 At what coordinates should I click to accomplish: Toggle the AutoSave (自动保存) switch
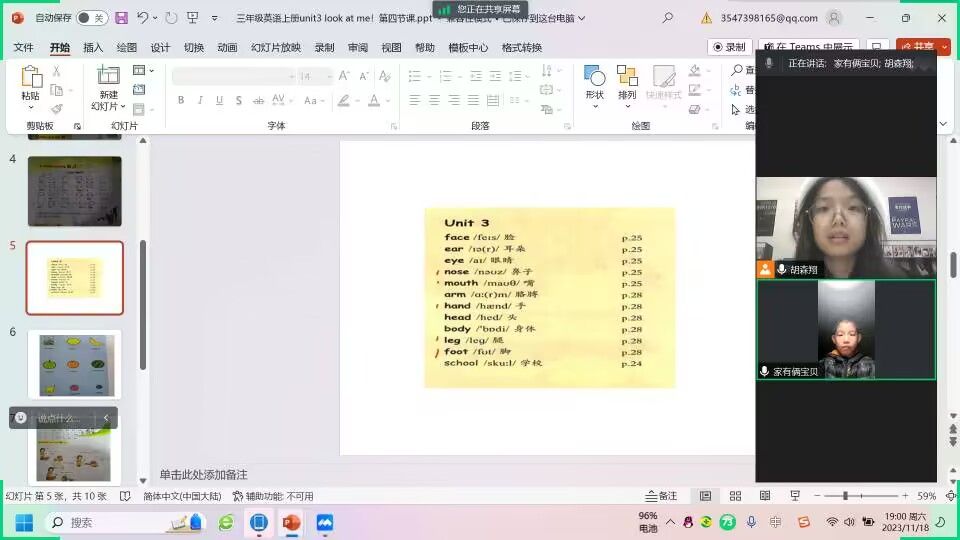tap(92, 18)
